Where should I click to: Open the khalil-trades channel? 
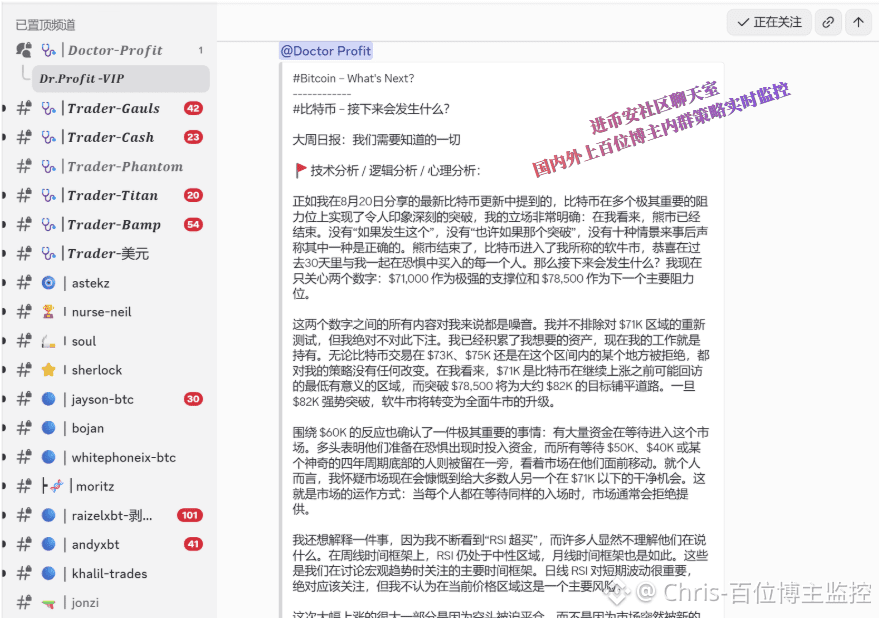(110, 573)
